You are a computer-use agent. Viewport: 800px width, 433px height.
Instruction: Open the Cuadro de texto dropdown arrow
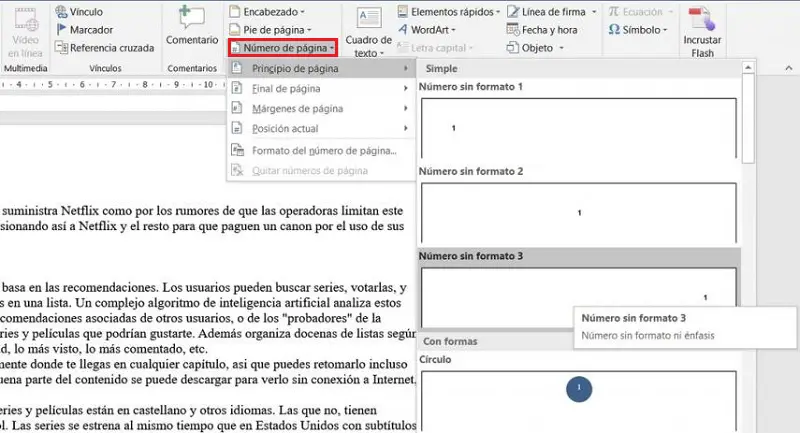point(382,54)
